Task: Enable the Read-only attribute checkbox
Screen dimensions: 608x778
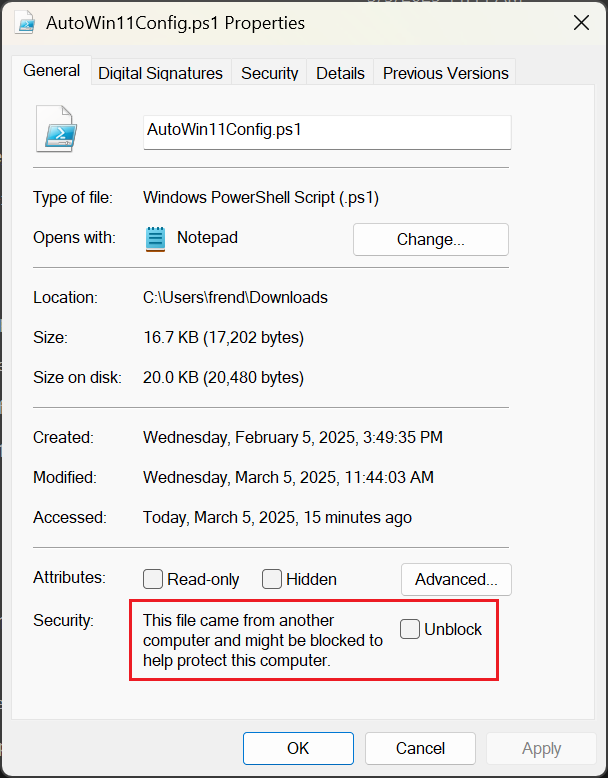Action: [x=153, y=579]
